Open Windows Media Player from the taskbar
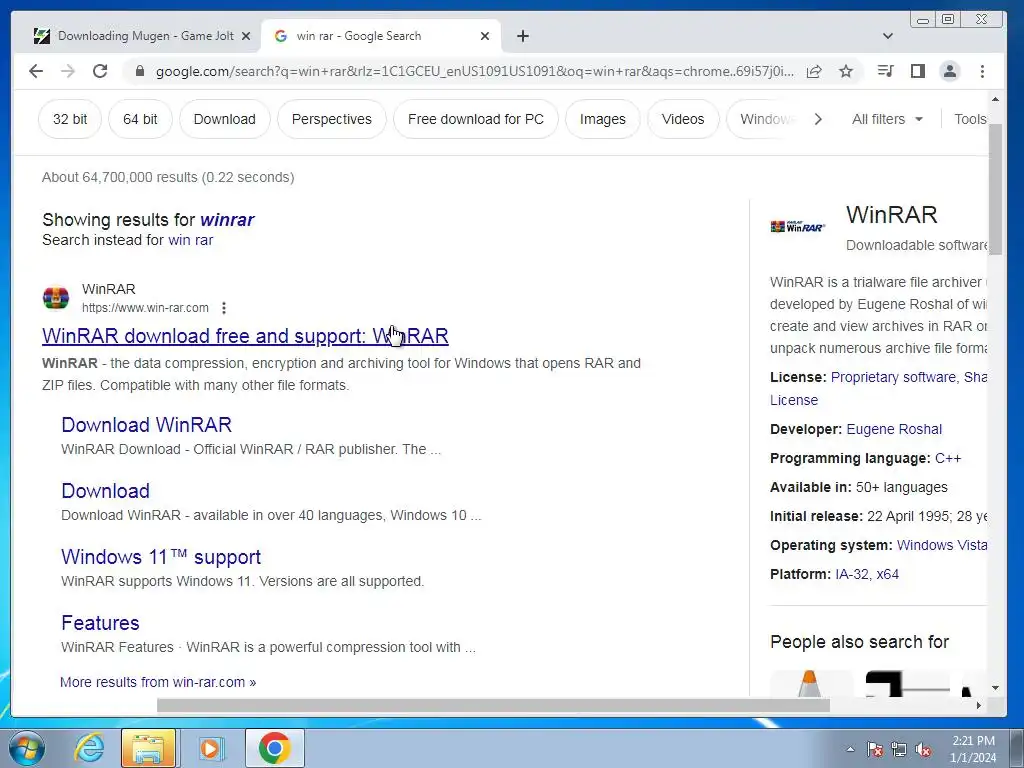1024x768 pixels. pos(211,748)
